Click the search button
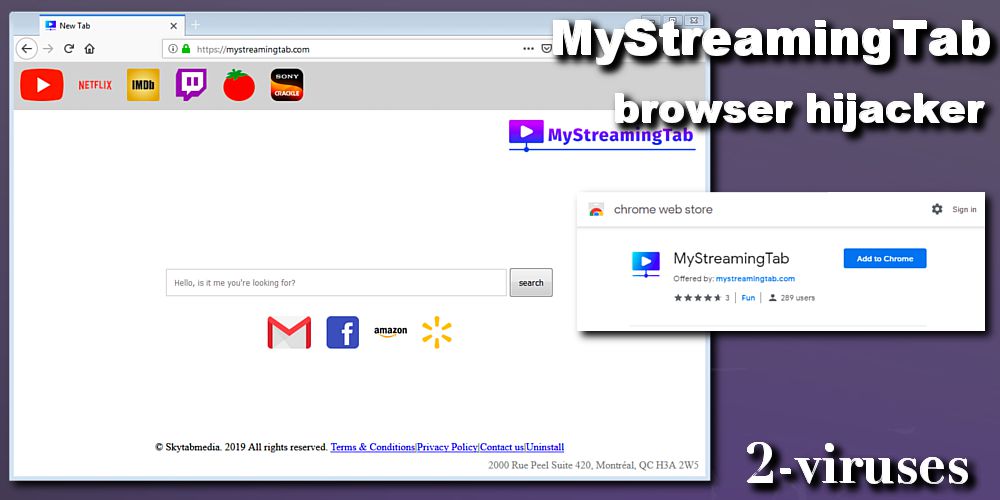The height and width of the screenshot is (500, 1000). point(531,283)
